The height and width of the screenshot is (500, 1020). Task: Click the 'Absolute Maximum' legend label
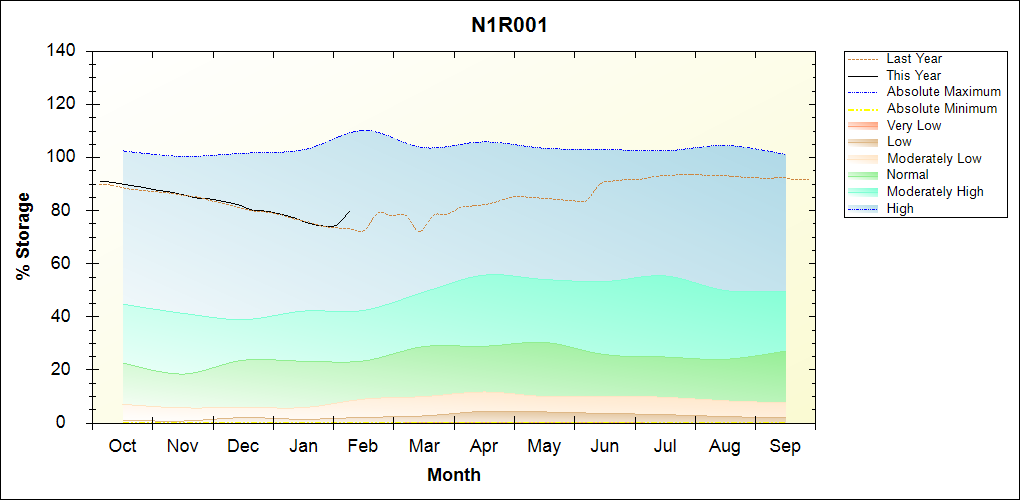943,92
